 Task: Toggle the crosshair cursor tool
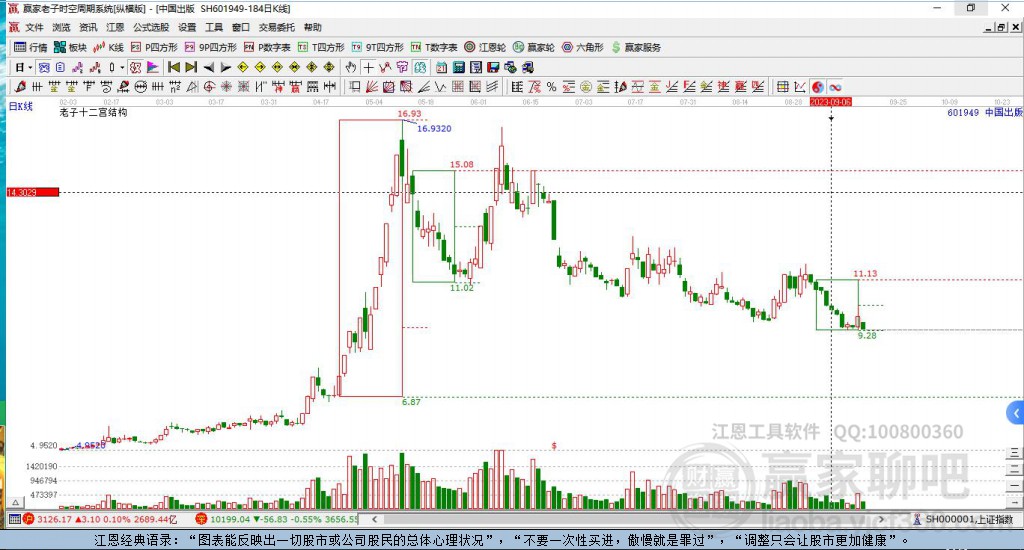click(368, 67)
